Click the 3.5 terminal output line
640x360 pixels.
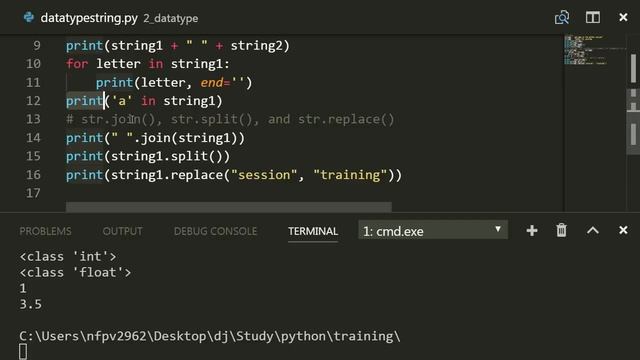pyautogui.click(x=31, y=304)
